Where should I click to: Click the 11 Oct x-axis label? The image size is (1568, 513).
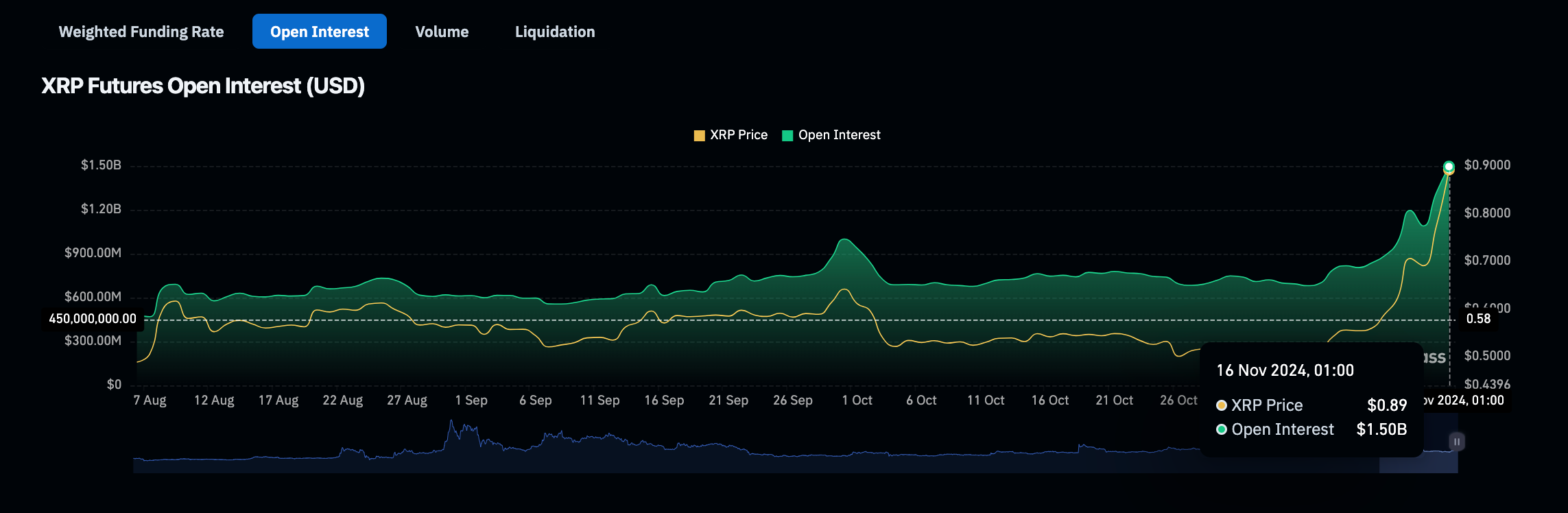pyautogui.click(x=986, y=401)
